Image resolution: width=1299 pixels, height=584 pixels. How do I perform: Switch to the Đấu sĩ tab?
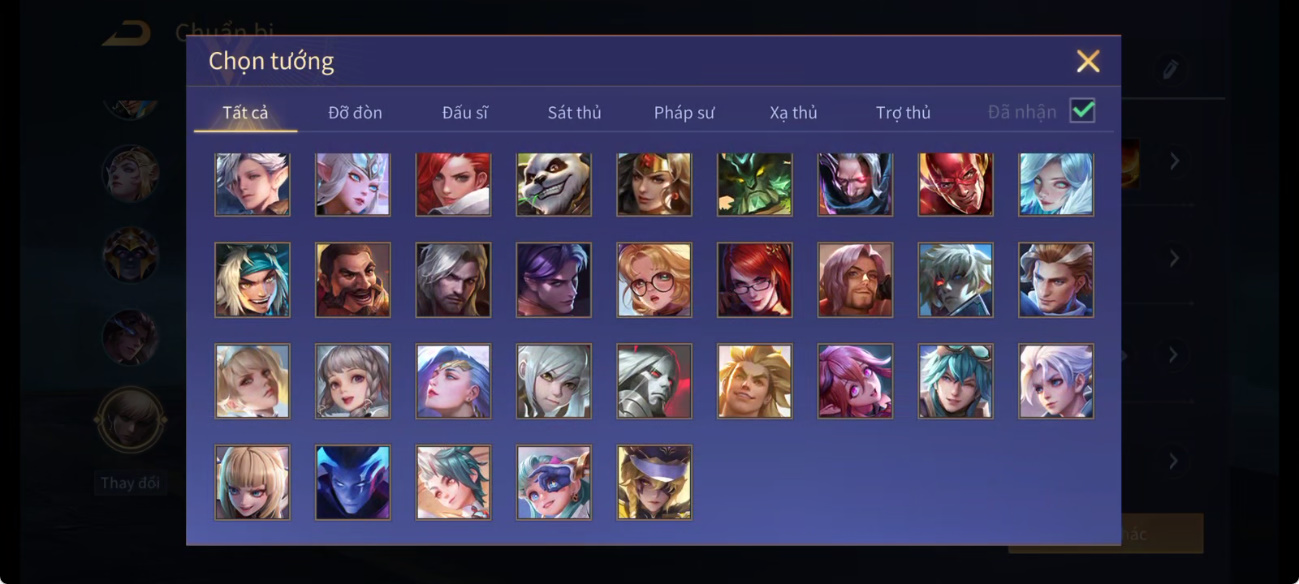pos(465,112)
